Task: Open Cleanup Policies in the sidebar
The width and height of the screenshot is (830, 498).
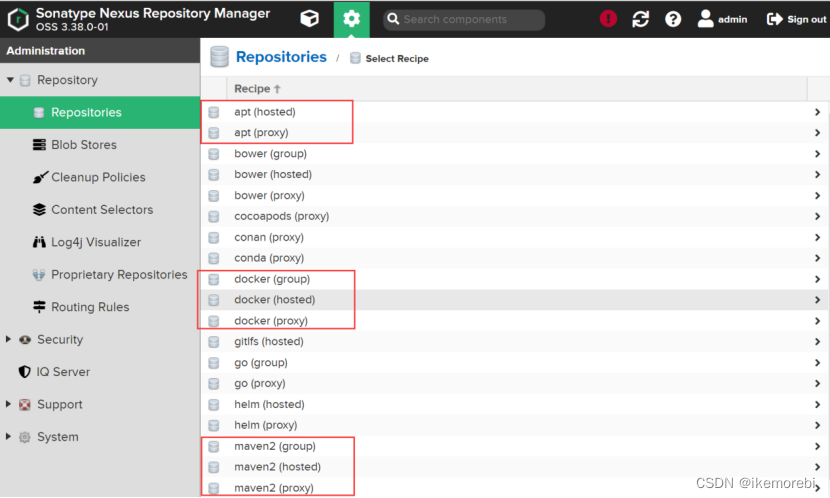Action: pos(100,177)
